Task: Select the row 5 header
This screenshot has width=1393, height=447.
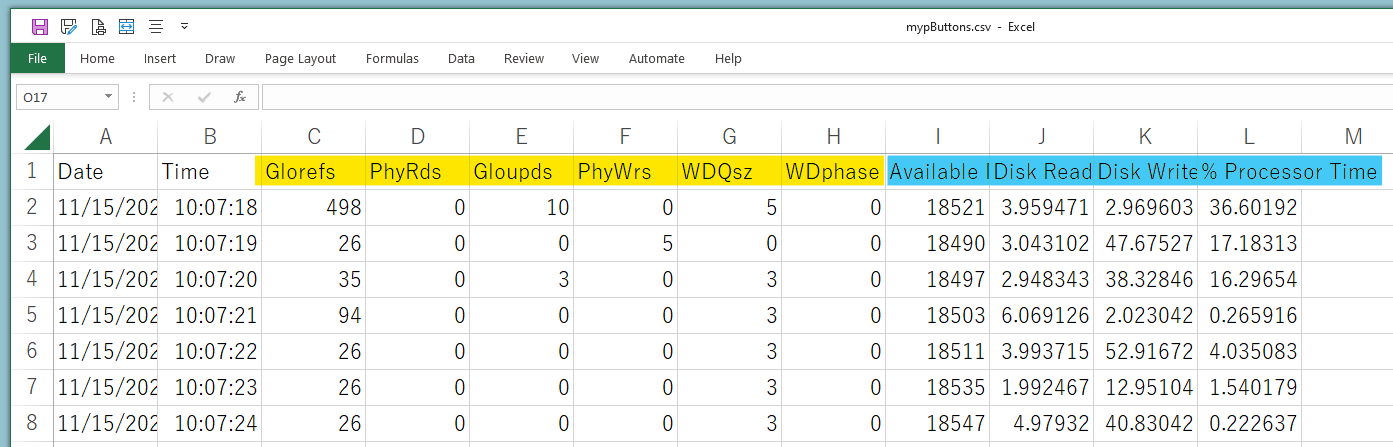Action: (31, 316)
